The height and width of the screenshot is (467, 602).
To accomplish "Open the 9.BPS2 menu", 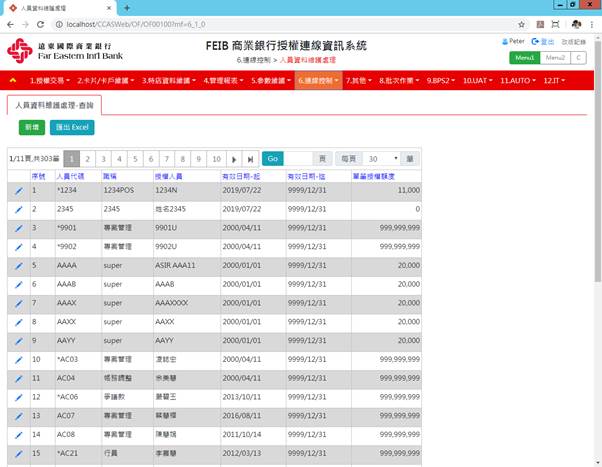I will (441, 81).
